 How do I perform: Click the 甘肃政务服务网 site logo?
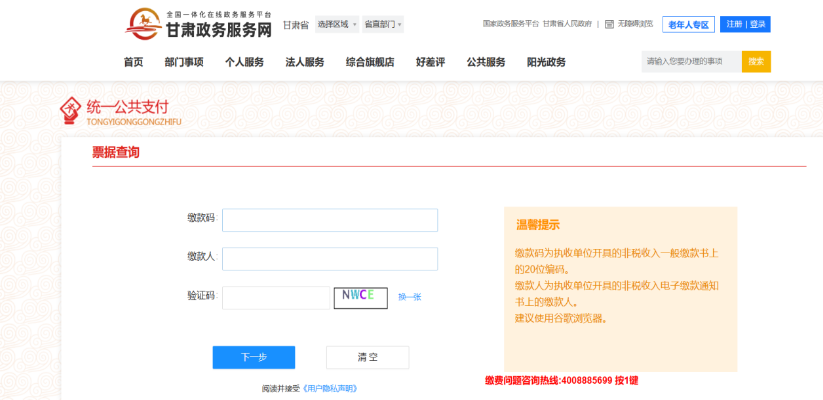click(x=199, y=24)
